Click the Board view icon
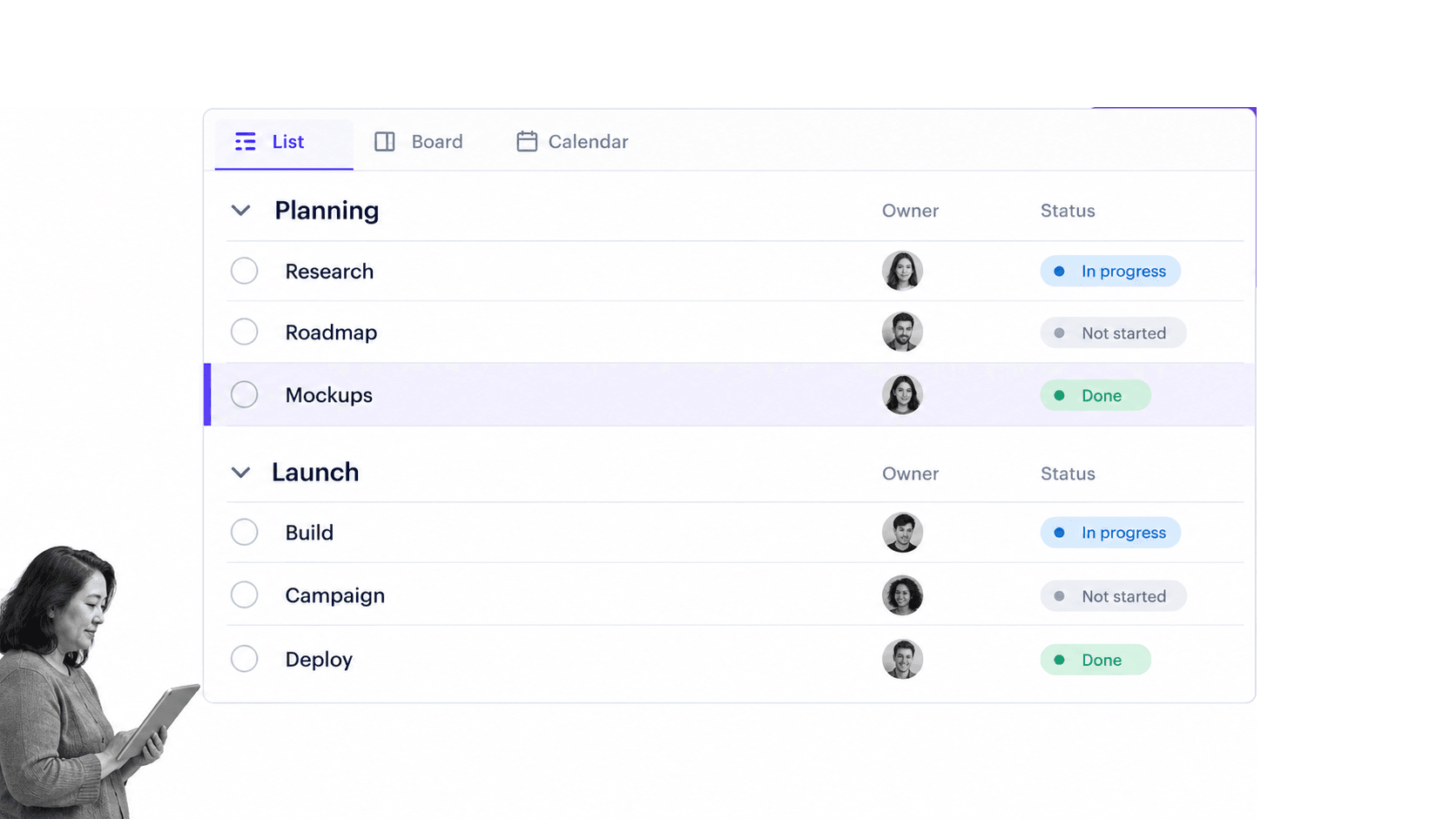The image size is (1456, 819). (x=385, y=142)
